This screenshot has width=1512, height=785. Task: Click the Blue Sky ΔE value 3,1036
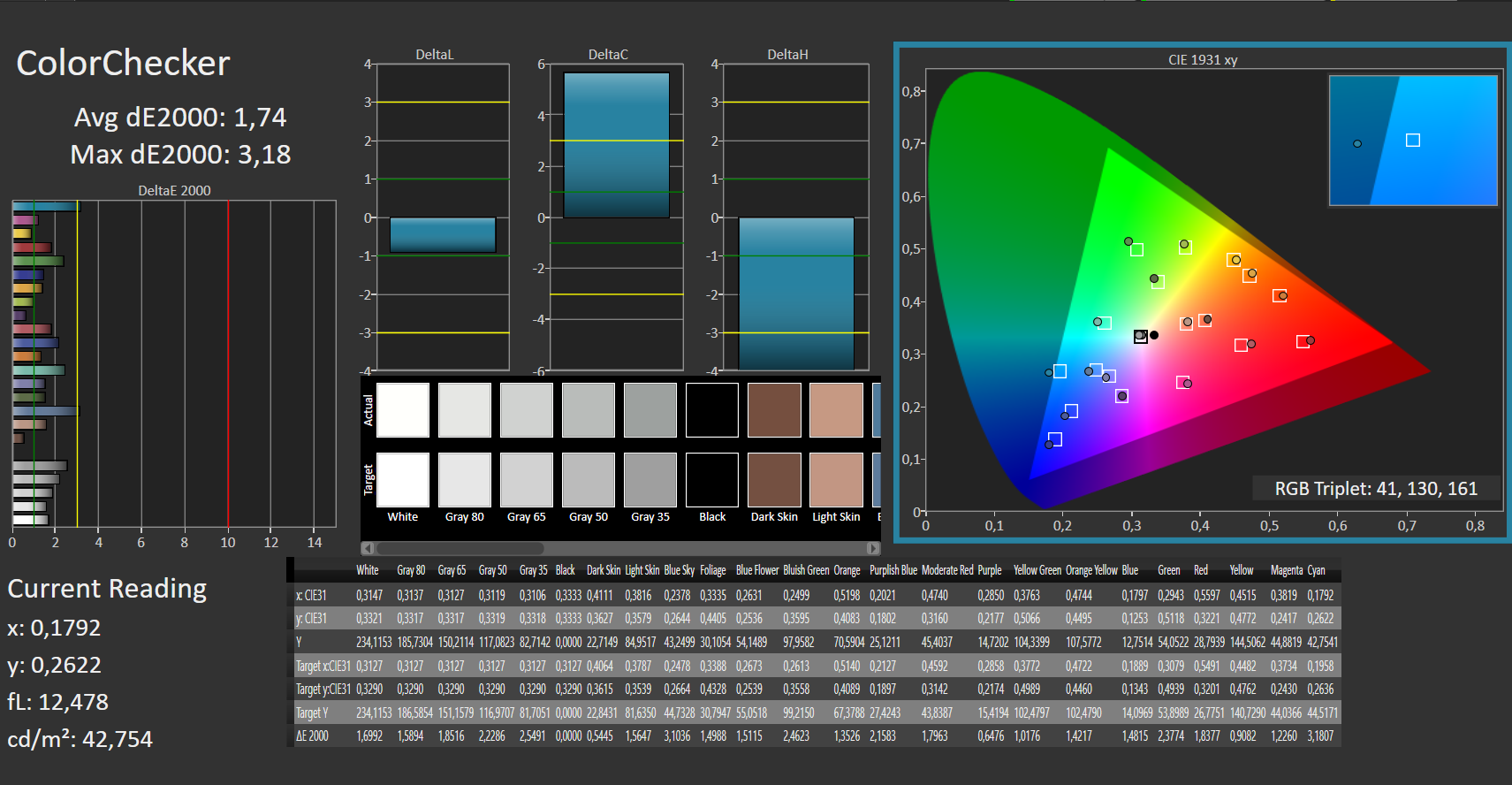[x=677, y=735]
